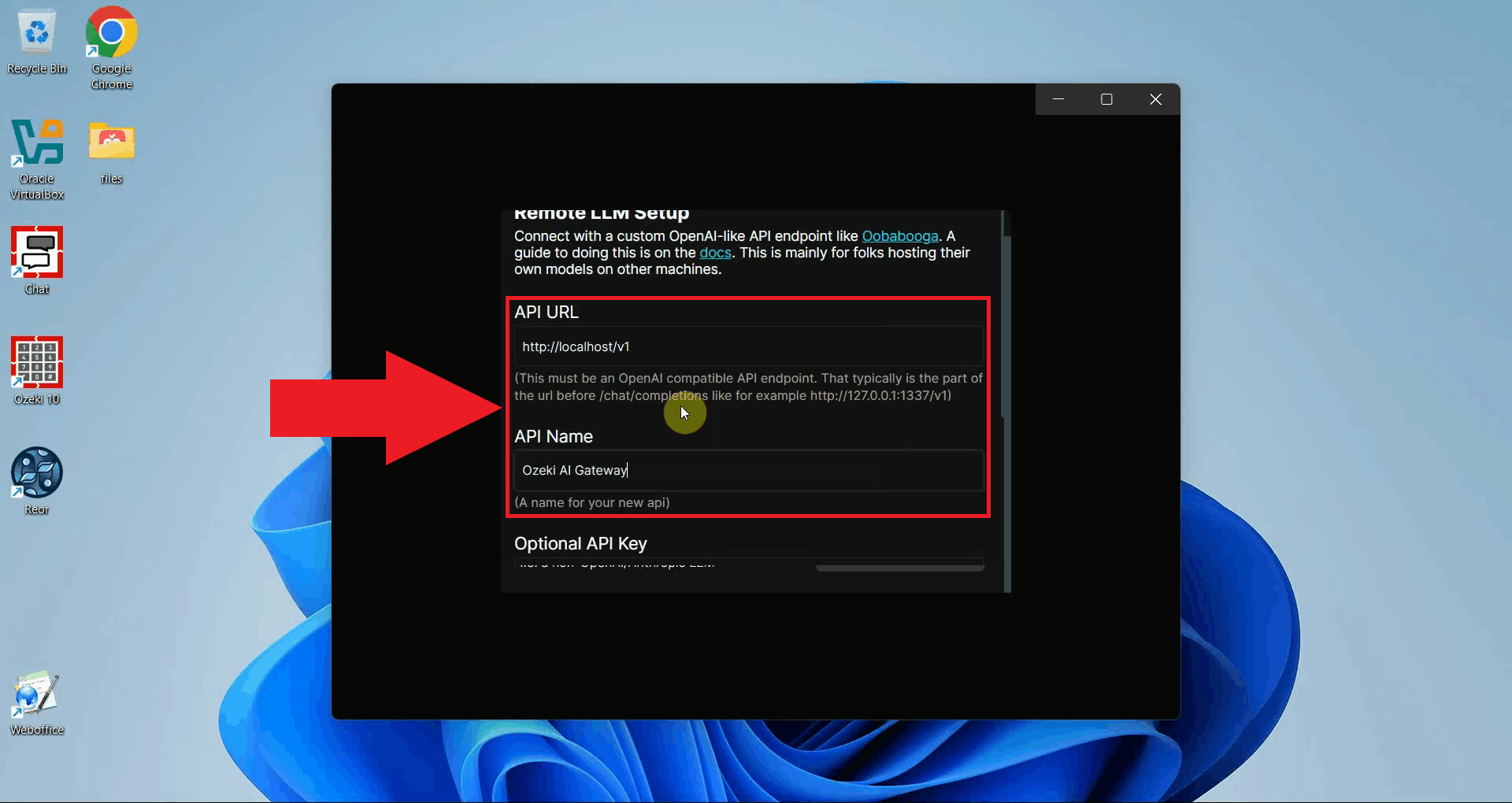Click the 'API URL' field label
1512x803 pixels.
(547, 312)
